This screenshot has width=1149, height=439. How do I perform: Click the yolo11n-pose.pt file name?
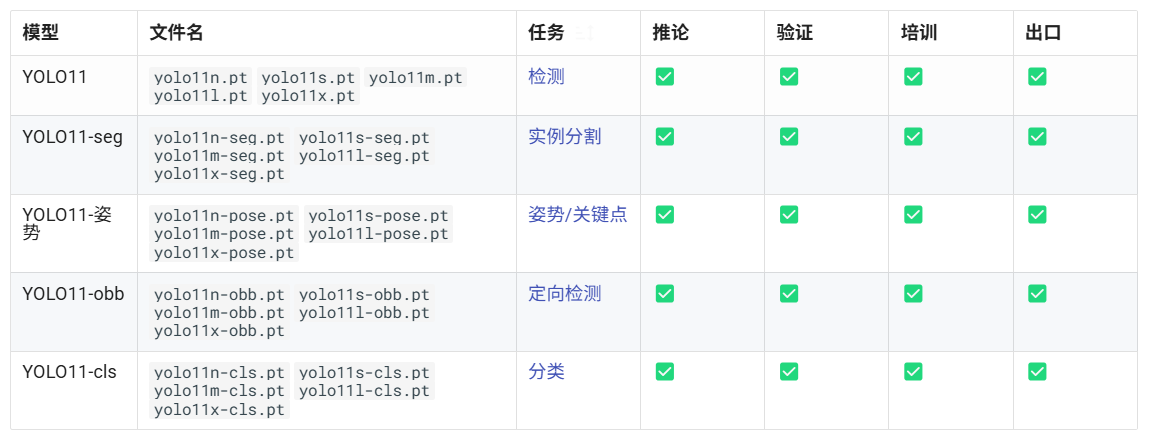224,216
